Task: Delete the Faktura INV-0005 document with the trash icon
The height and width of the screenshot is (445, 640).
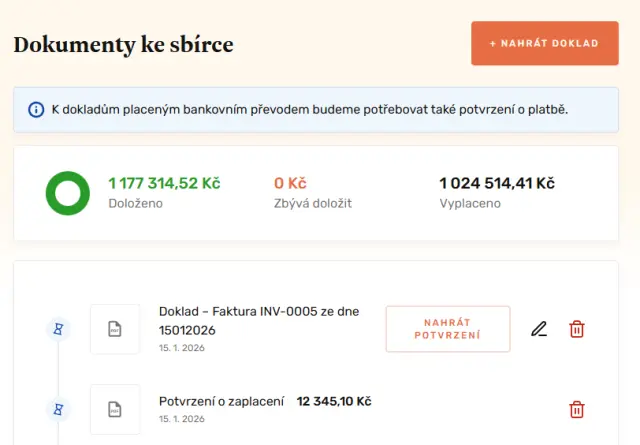Action: 577,329
